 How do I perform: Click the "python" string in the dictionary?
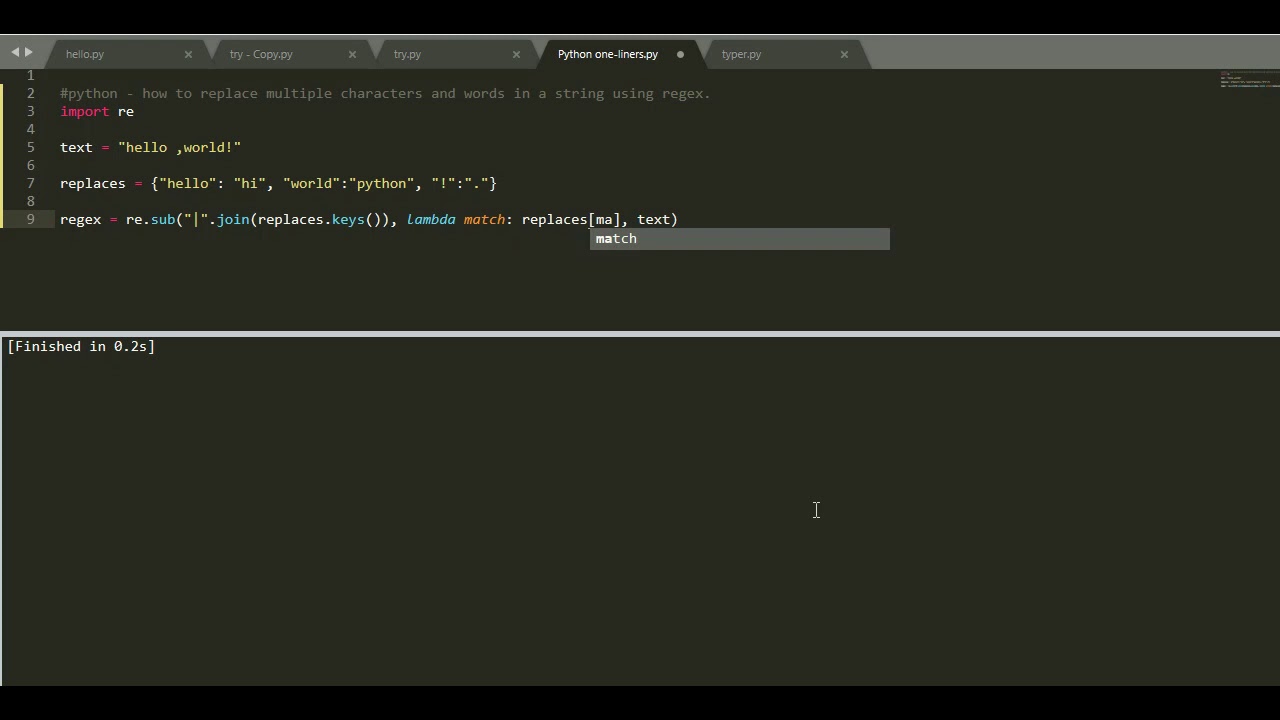point(381,183)
